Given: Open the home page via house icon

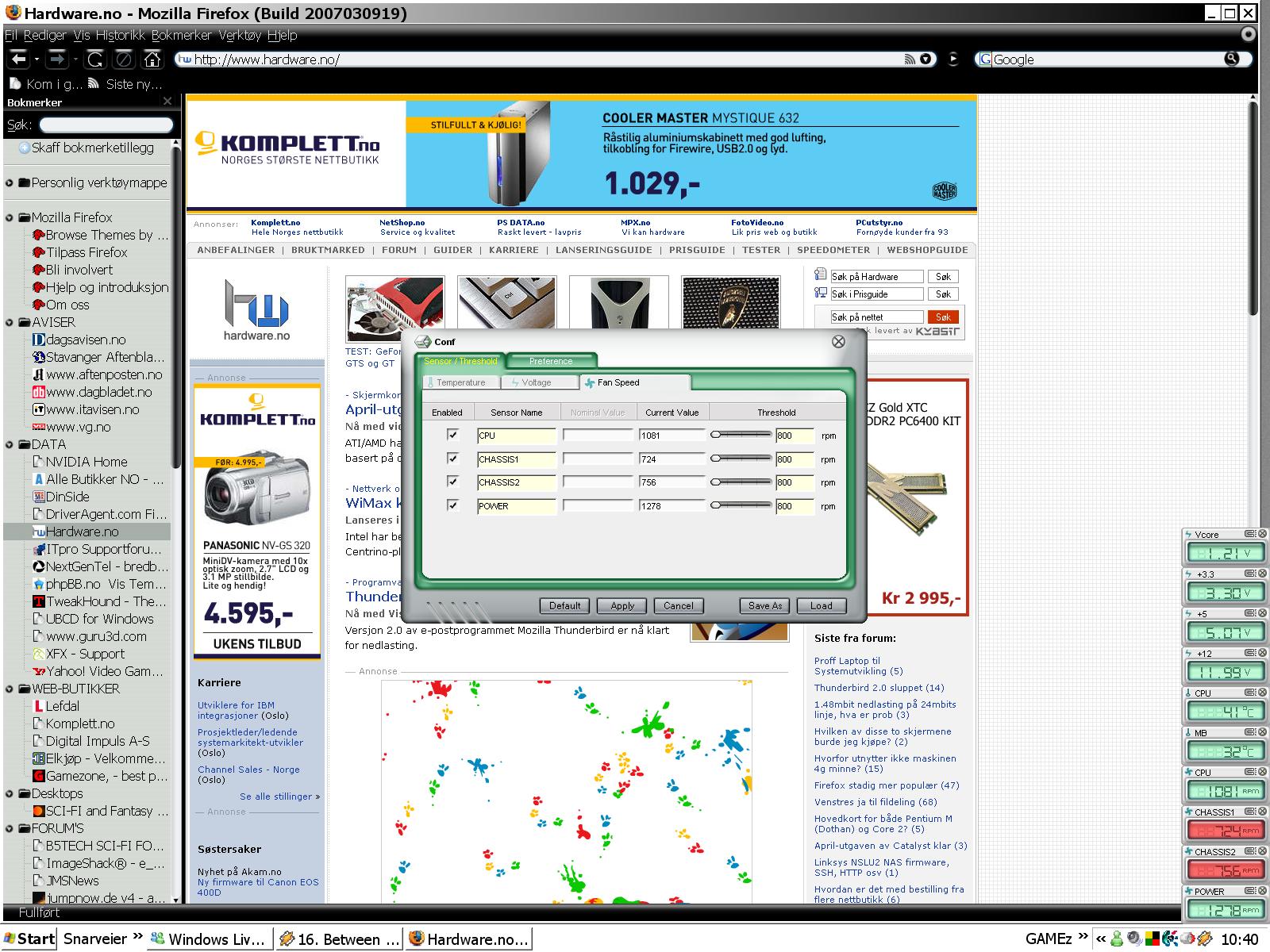Looking at the screenshot, I should pyautogui.click(x=152, y=59).
